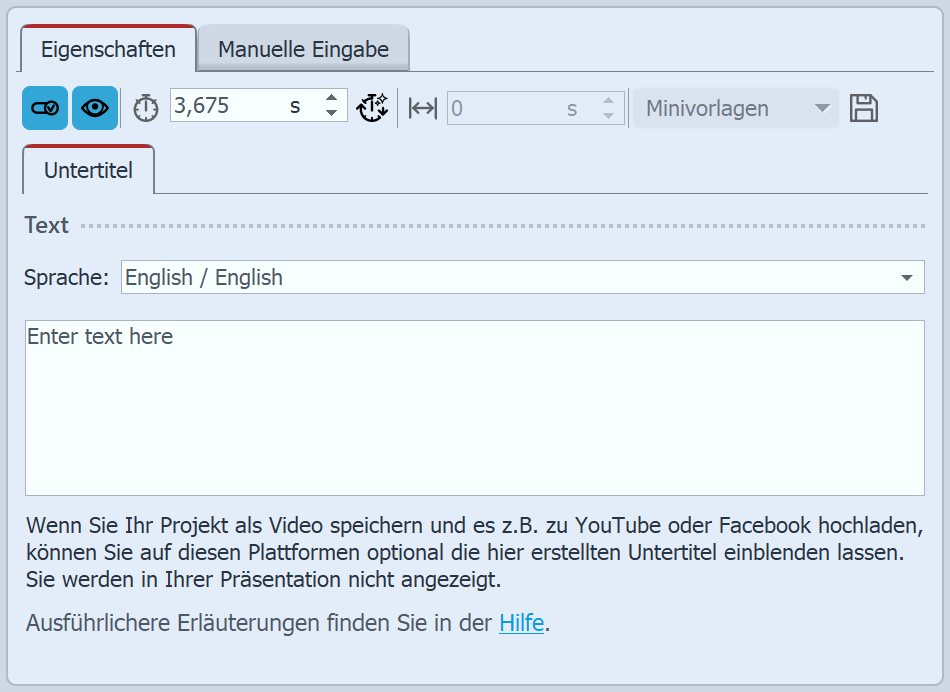Click the duration span icon beside the disabled field
Viewport: 950px width, 692px height.
420,107
